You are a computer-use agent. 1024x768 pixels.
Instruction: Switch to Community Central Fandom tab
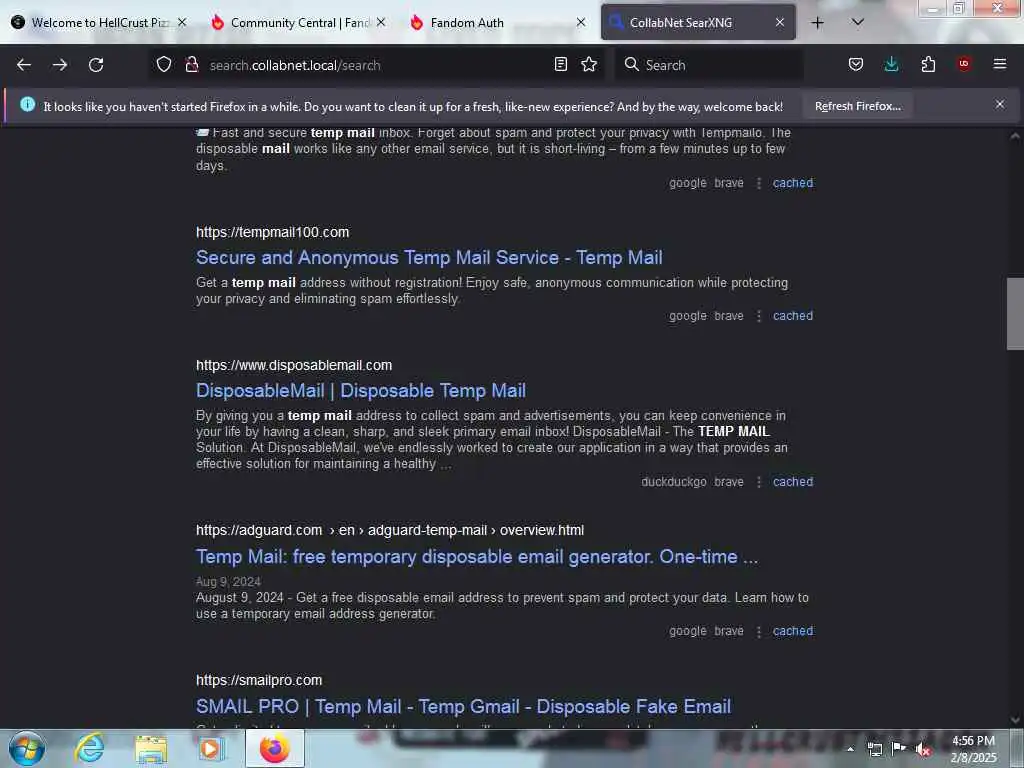tap(299, 22)
